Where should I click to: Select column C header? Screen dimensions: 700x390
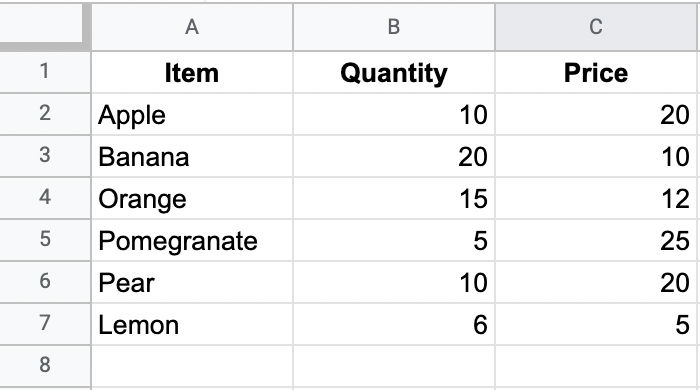coord(597,27)
